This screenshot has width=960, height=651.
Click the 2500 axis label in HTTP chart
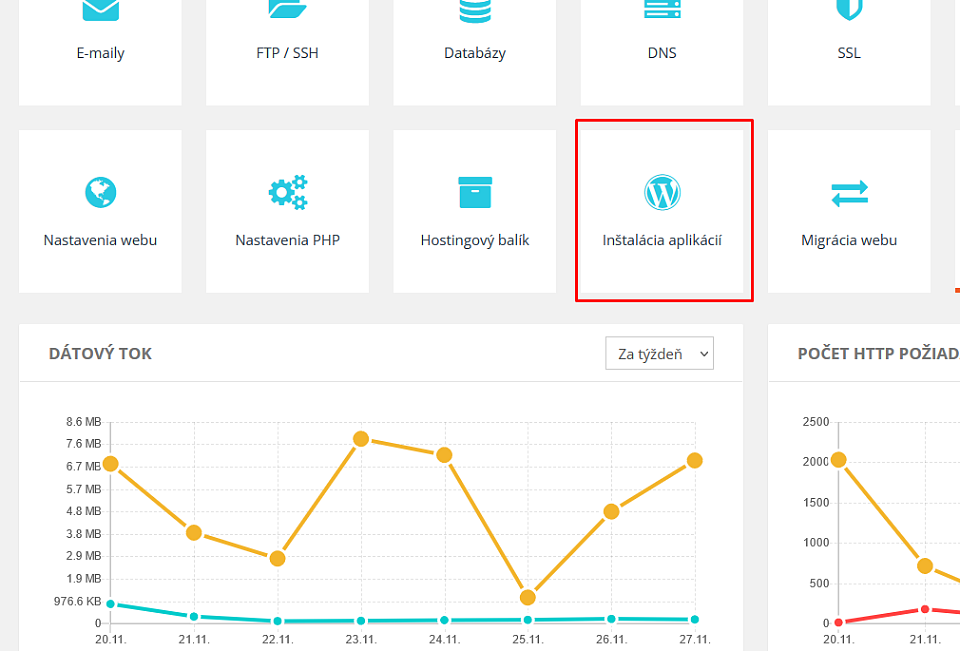pos(816,421)
